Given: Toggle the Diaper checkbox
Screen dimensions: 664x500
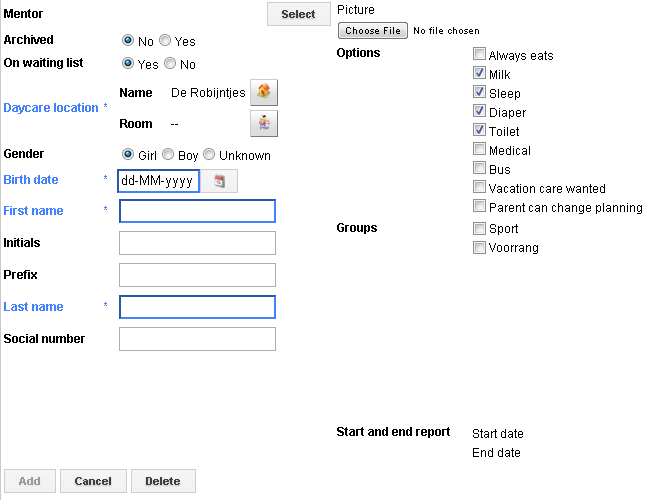Looking at the screenshot, I should click(x=480, y=112).
